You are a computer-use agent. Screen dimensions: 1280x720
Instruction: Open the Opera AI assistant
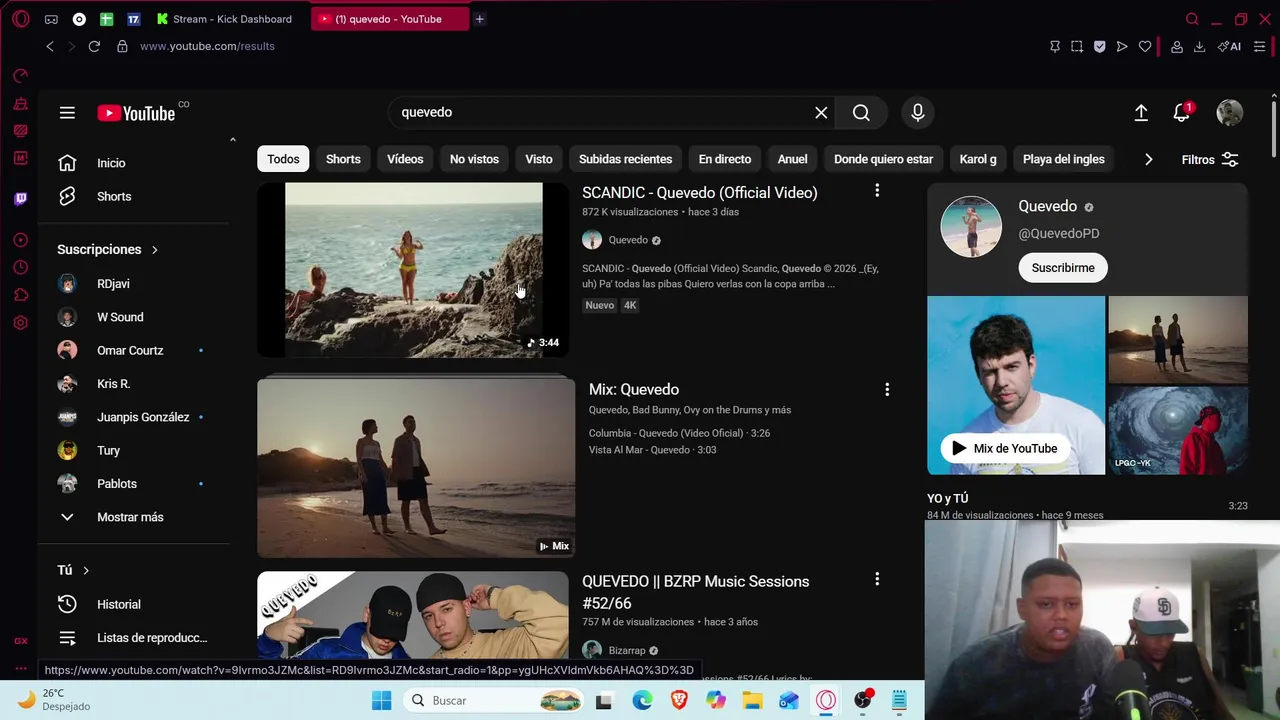tap(1229, 46)
